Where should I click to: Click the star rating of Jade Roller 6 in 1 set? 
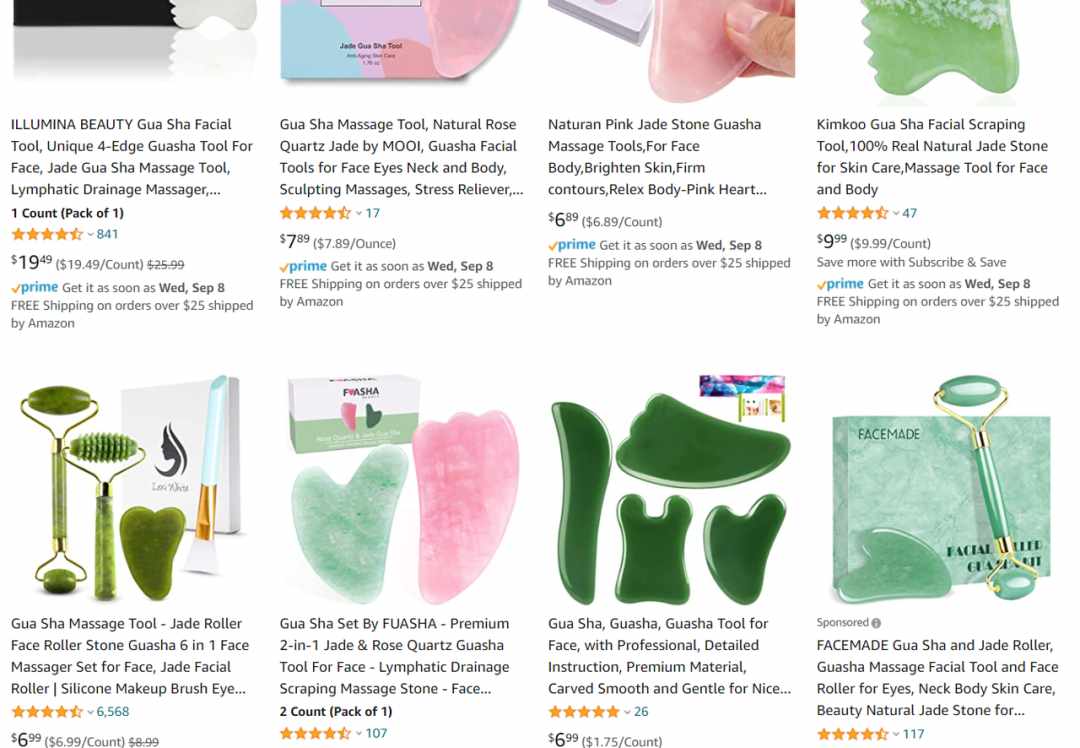point(47,712)
